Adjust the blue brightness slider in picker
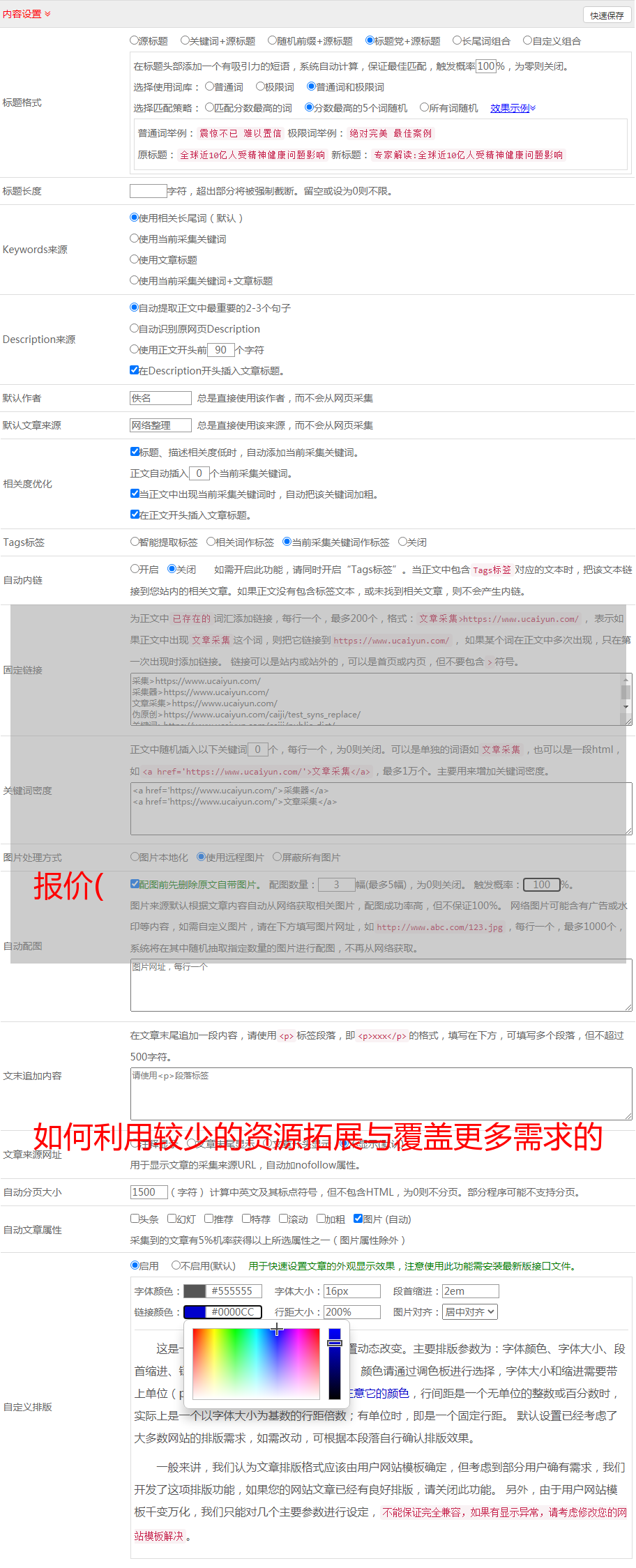 (x=335, y=1363)
